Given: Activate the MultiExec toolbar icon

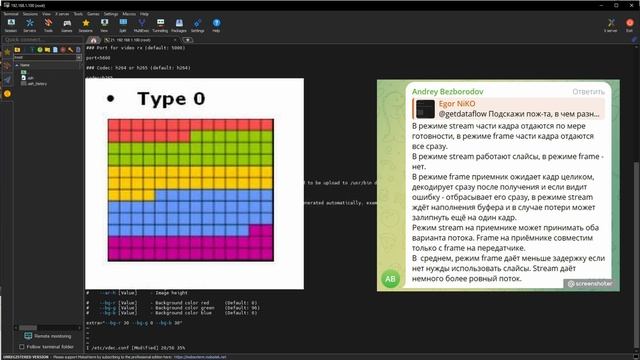Looking at the screenshot, I should point(141,25).
